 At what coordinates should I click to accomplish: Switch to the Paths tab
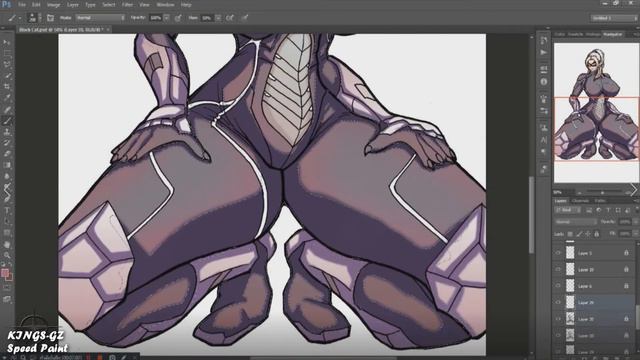click(600, 201)
